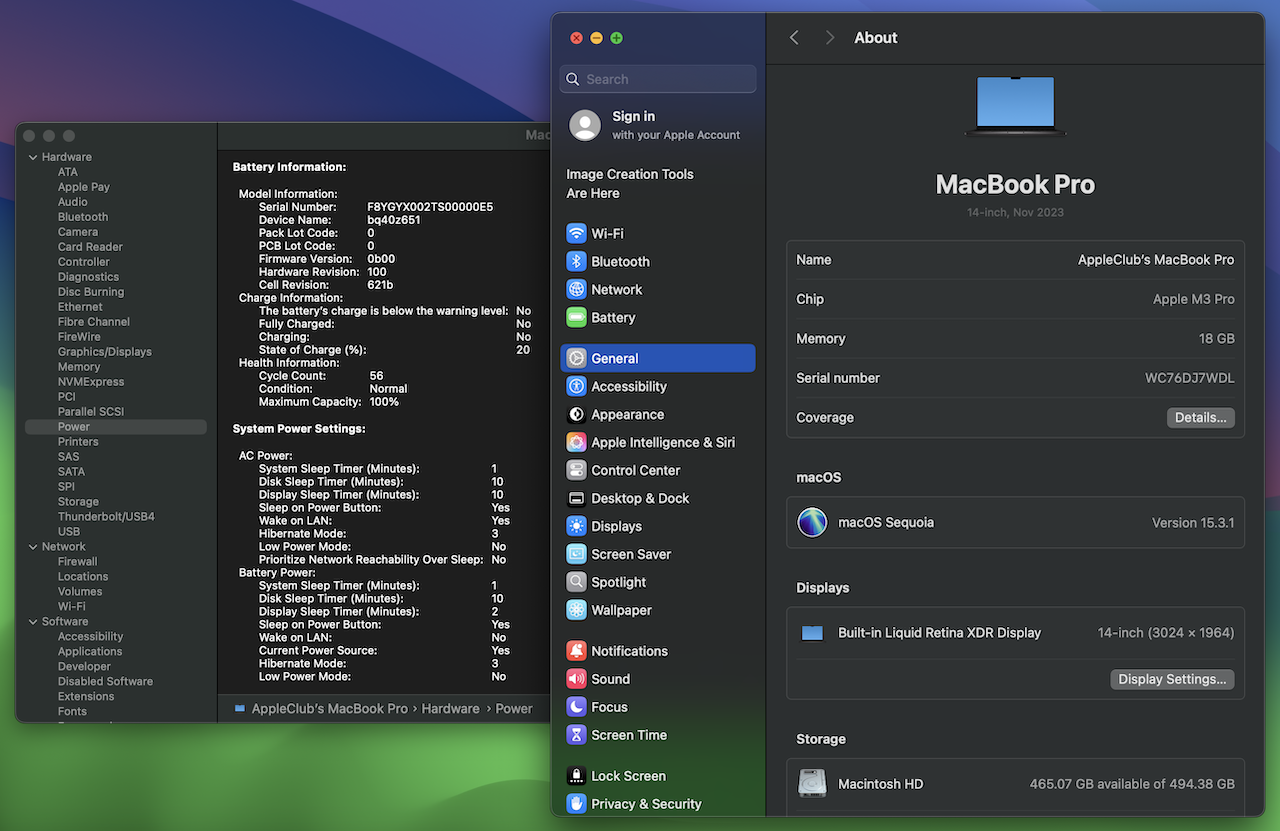Click 465.07 GB available storage text
The image size is (1280, 831).
tap(1132, 785)
